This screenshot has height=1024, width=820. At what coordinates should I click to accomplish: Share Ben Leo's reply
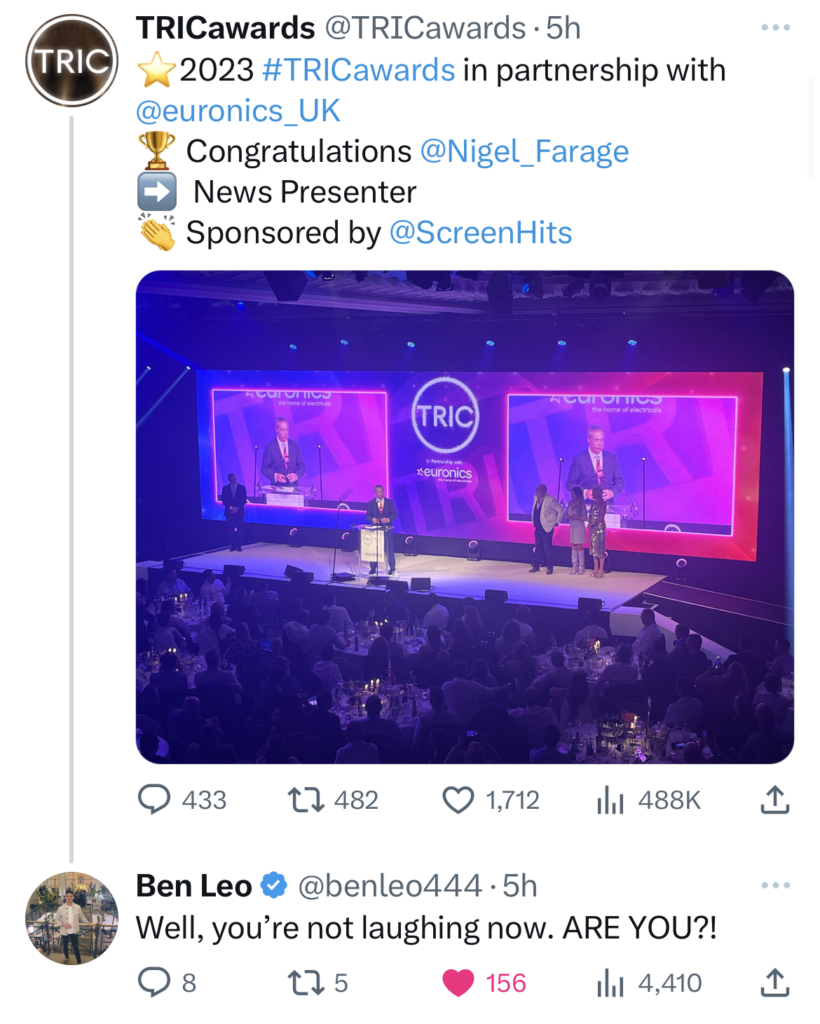776,984
